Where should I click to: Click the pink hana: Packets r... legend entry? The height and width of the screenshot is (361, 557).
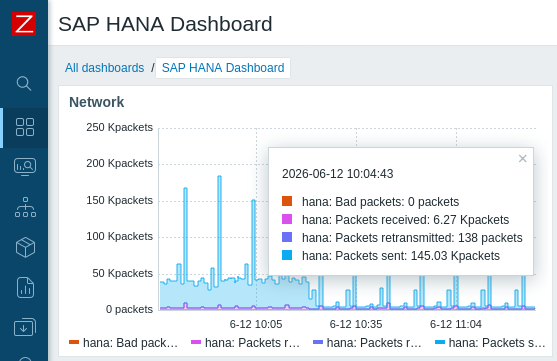pos(245,343)
